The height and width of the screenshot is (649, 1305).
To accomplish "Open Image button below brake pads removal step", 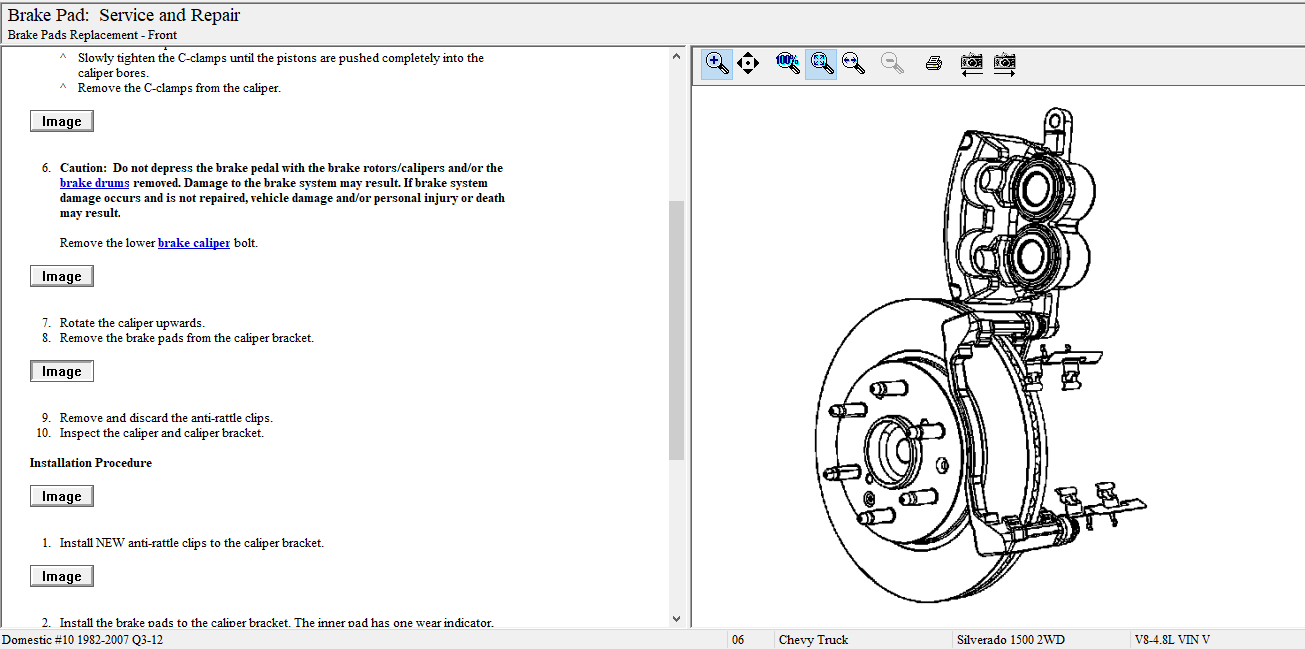I will [62, 371].
